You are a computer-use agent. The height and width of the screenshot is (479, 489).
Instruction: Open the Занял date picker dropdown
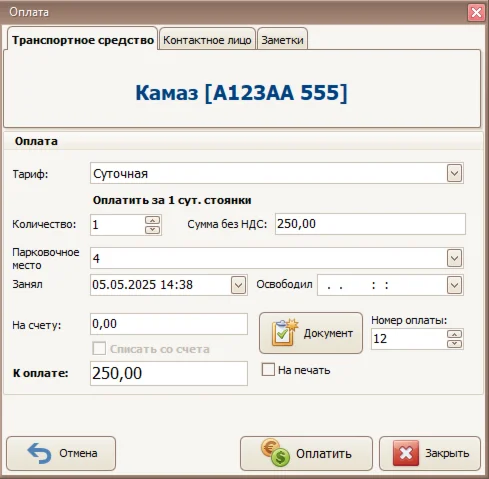click(x=238, y=285)
